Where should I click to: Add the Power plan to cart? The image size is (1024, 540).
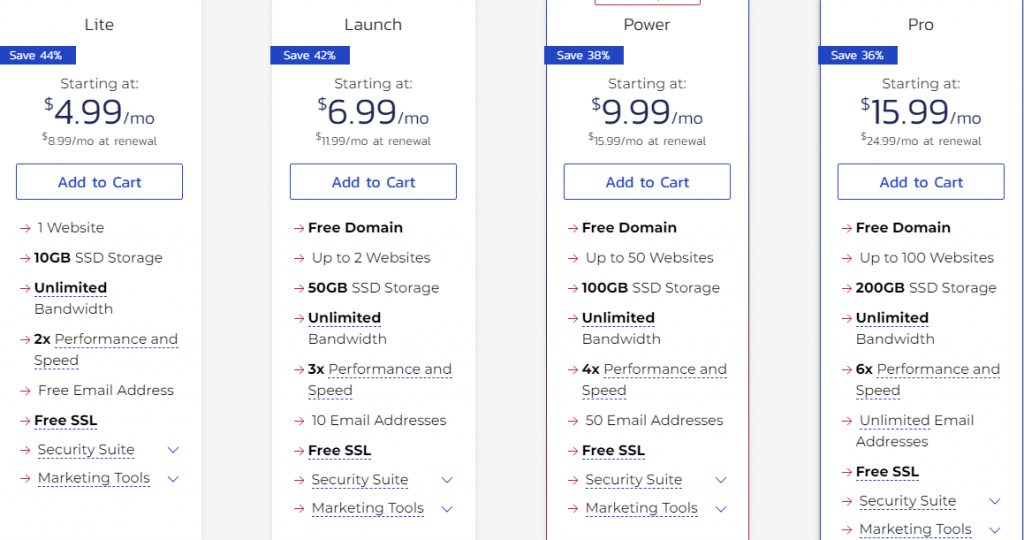tap(647, 182)
